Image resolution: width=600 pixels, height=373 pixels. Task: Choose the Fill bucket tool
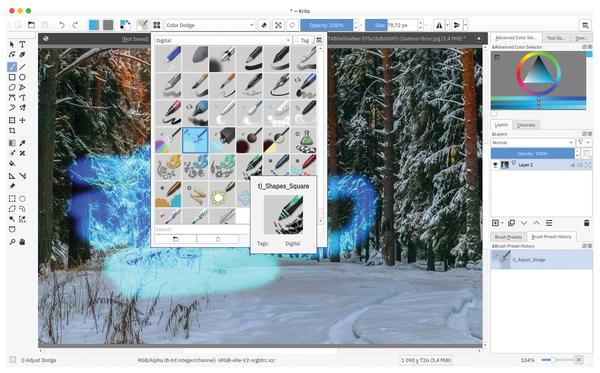(x=12, y=163)
